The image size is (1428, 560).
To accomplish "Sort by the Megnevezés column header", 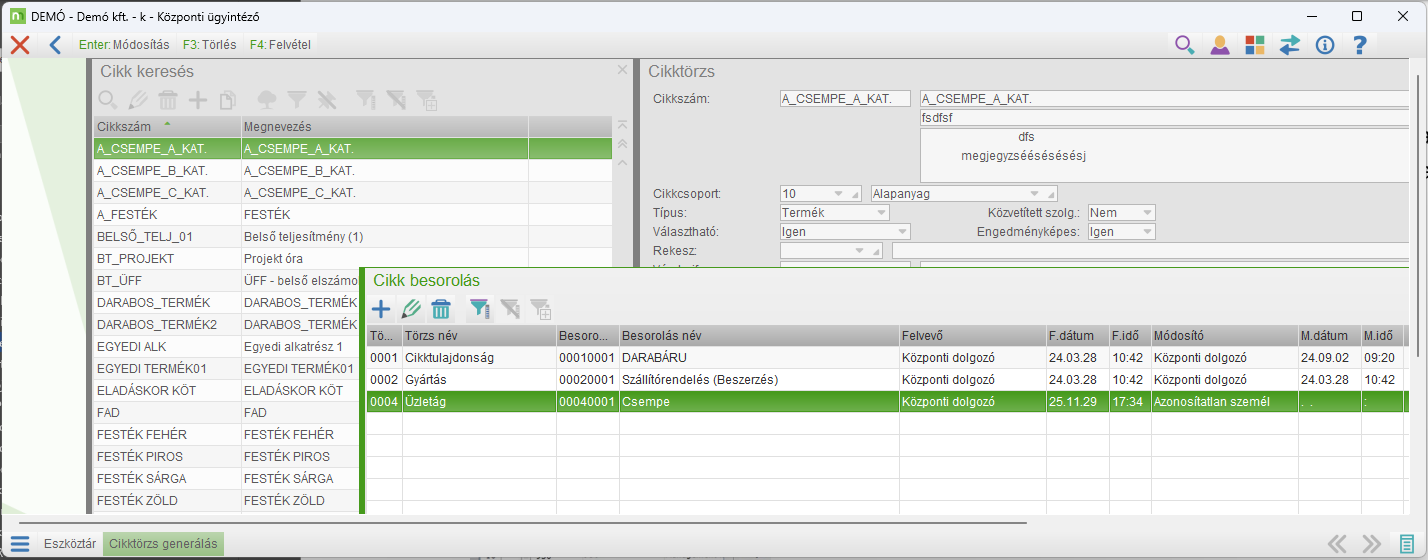I will coord(384,126).
